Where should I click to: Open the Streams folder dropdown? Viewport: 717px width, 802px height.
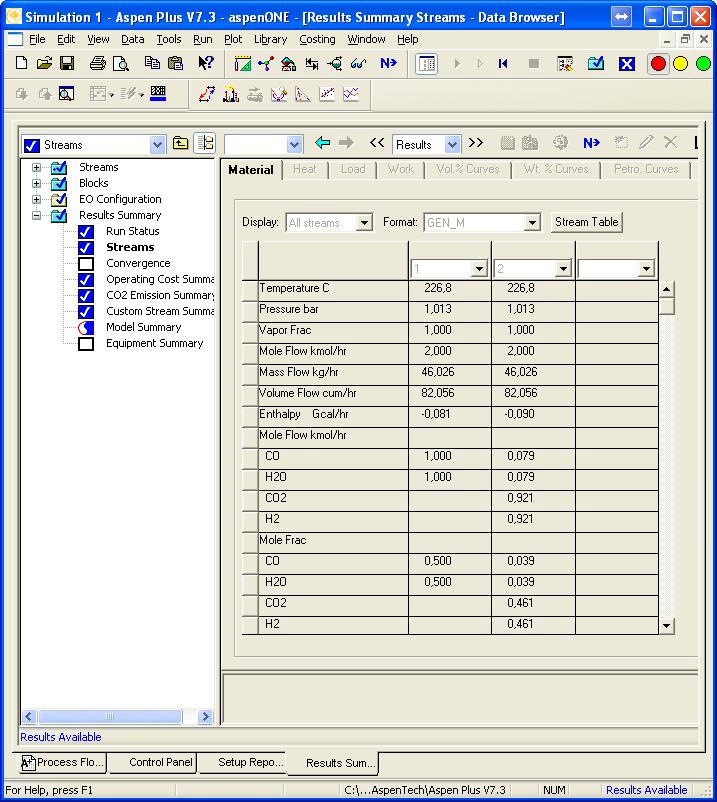(157, 145)
